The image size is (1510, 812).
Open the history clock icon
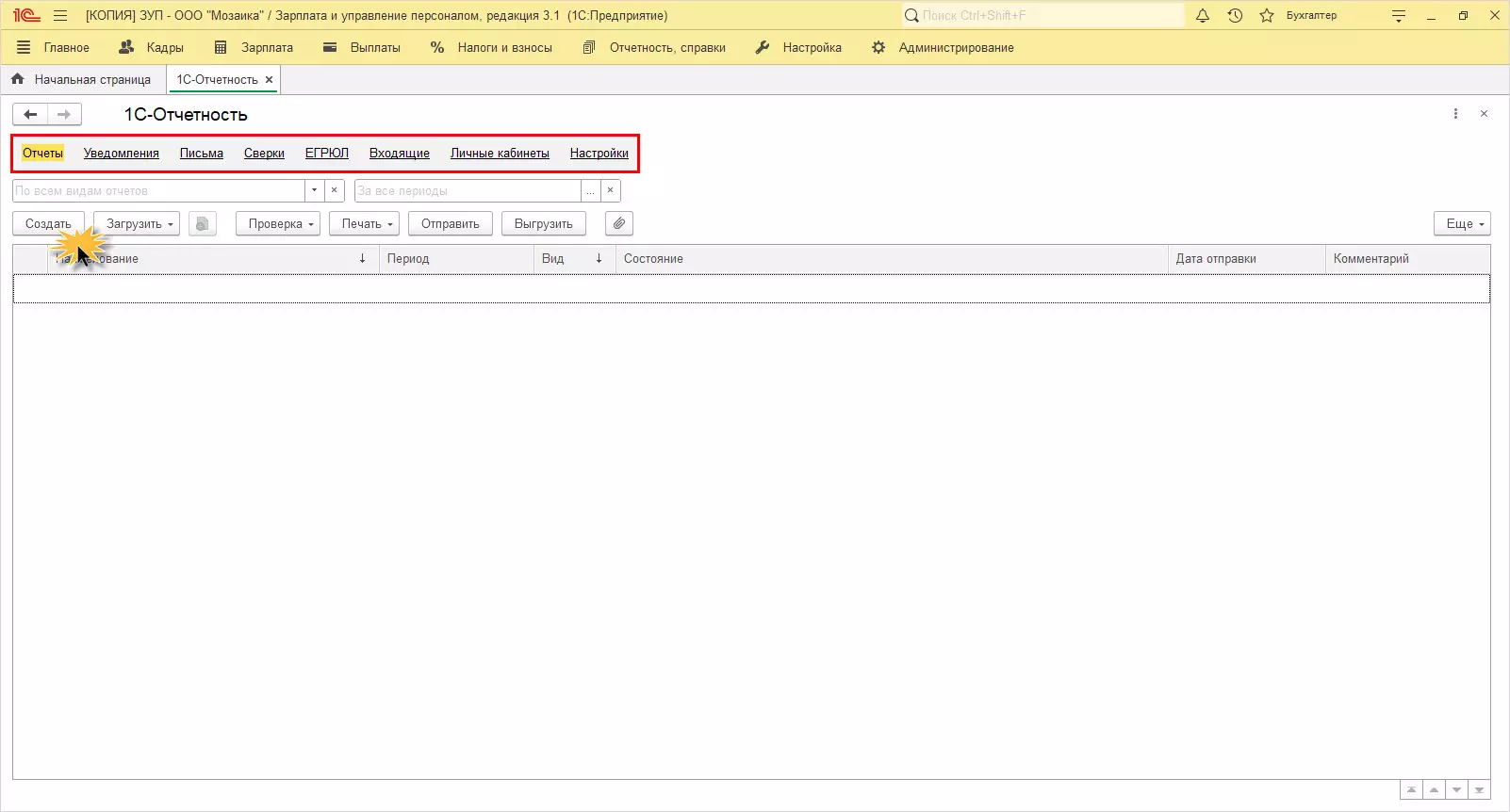click(1235, 16)
